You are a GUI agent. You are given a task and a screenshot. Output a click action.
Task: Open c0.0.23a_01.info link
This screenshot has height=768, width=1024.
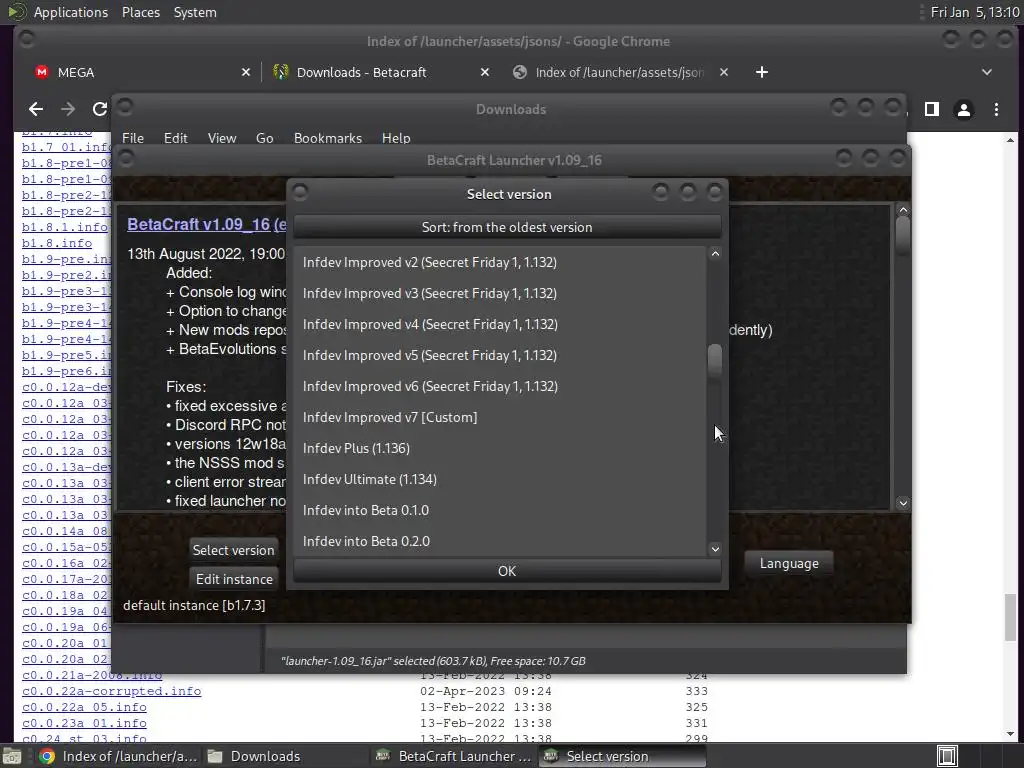click(84, 723)
